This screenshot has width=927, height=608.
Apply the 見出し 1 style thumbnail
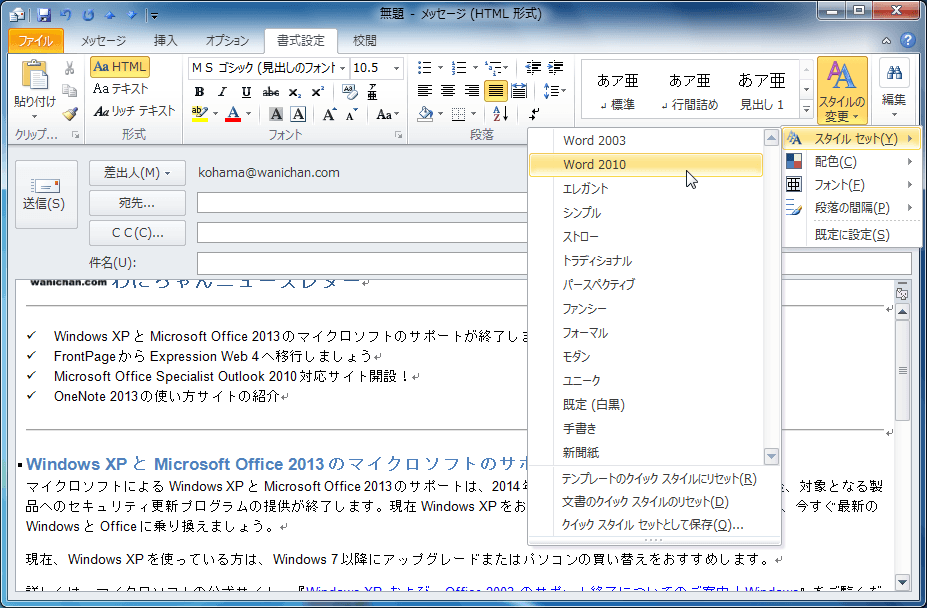(x=761, y=92)
